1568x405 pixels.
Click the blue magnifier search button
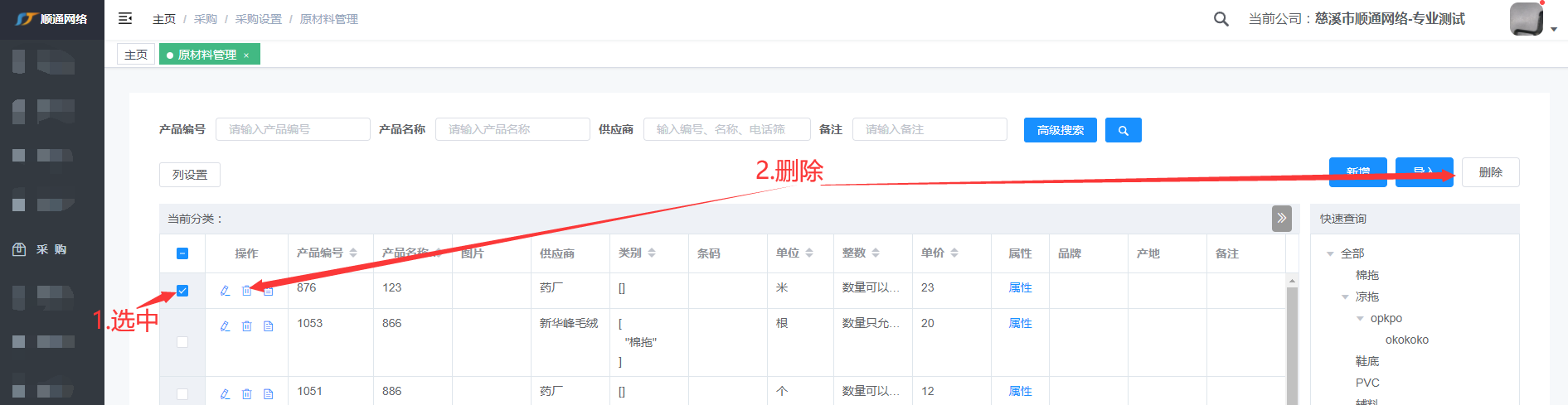click(1123, 130)
